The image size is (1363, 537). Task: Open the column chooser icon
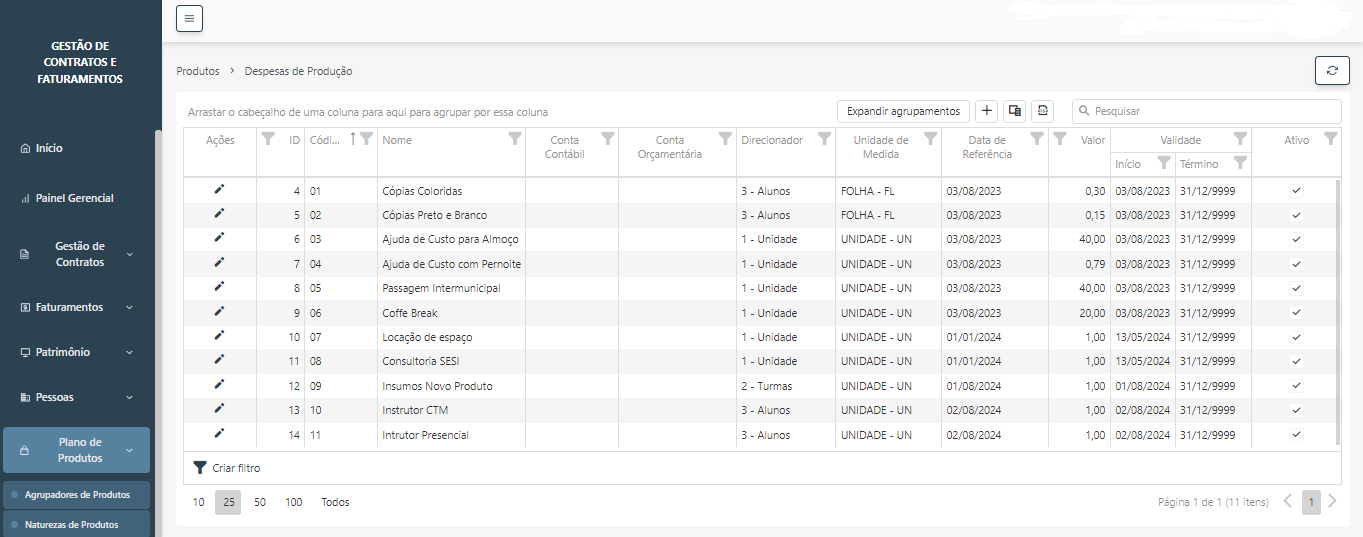1014,111
